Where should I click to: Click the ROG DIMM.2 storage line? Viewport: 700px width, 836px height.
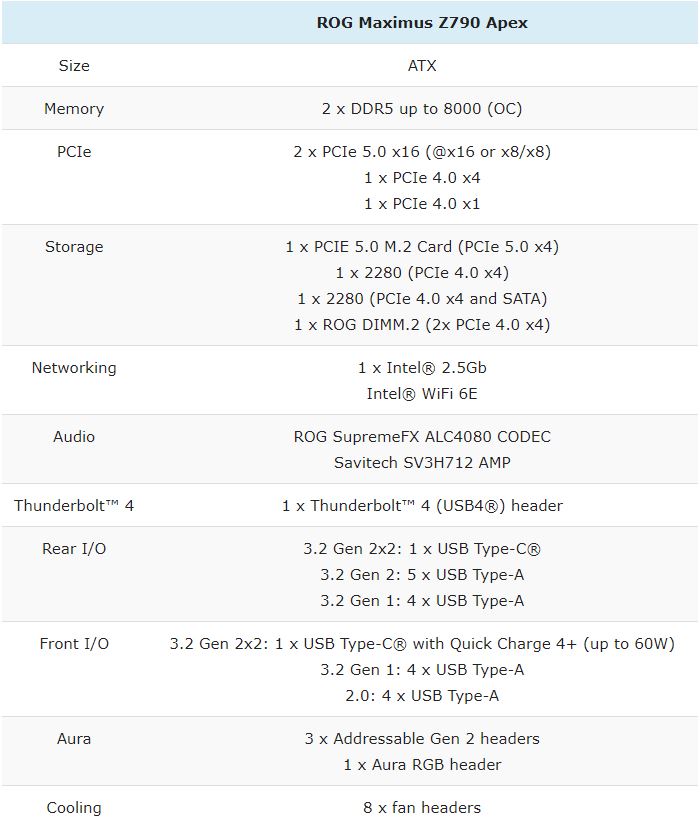pos(422,325)
